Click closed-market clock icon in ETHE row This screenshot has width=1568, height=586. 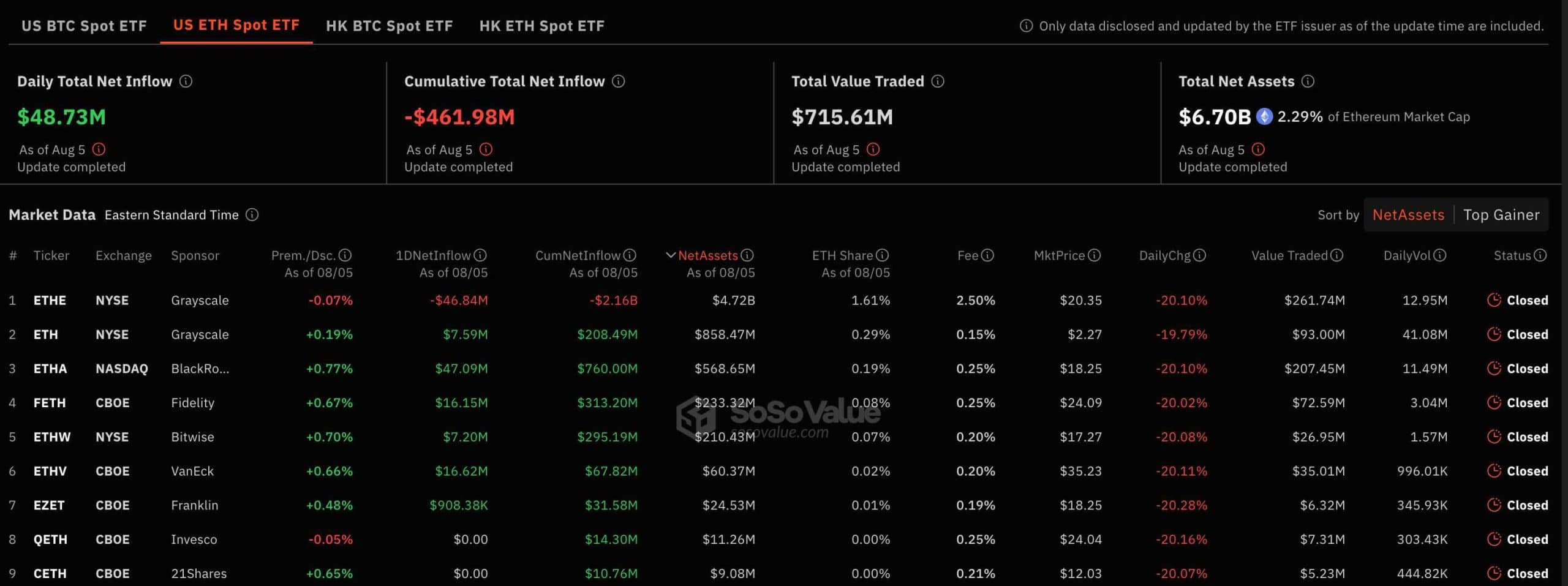[1494, 300]
